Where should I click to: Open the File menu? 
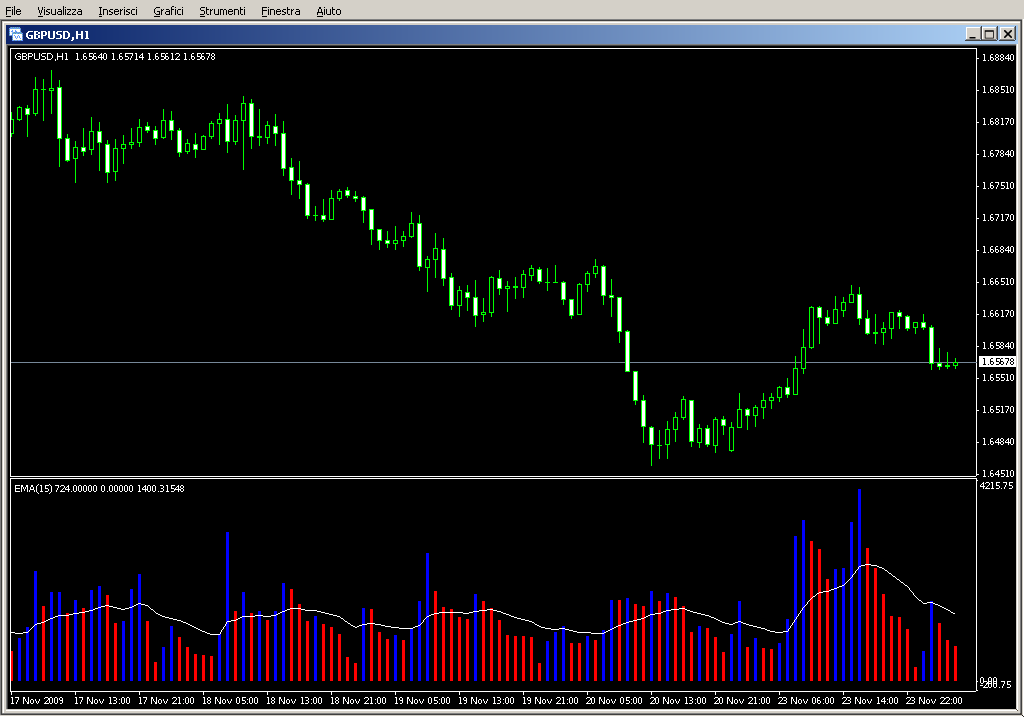13,11
